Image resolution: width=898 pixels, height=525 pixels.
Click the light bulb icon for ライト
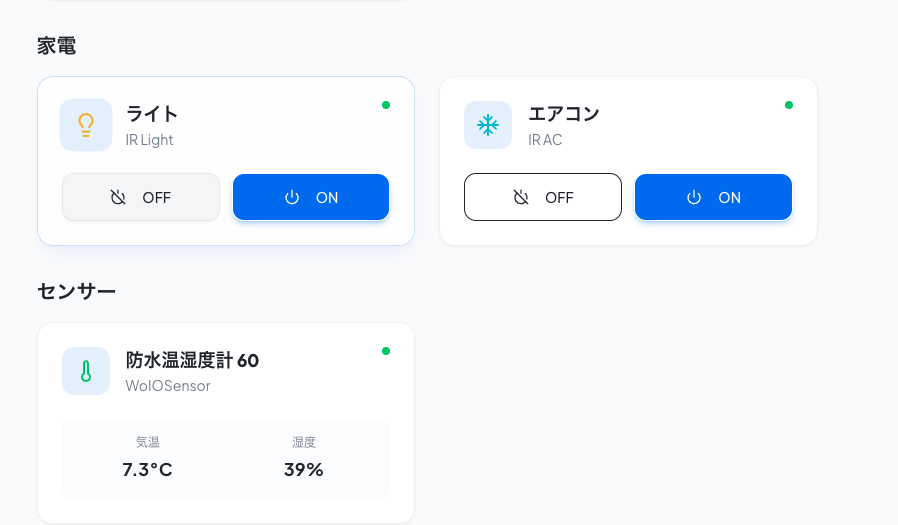tap(86, 125)
